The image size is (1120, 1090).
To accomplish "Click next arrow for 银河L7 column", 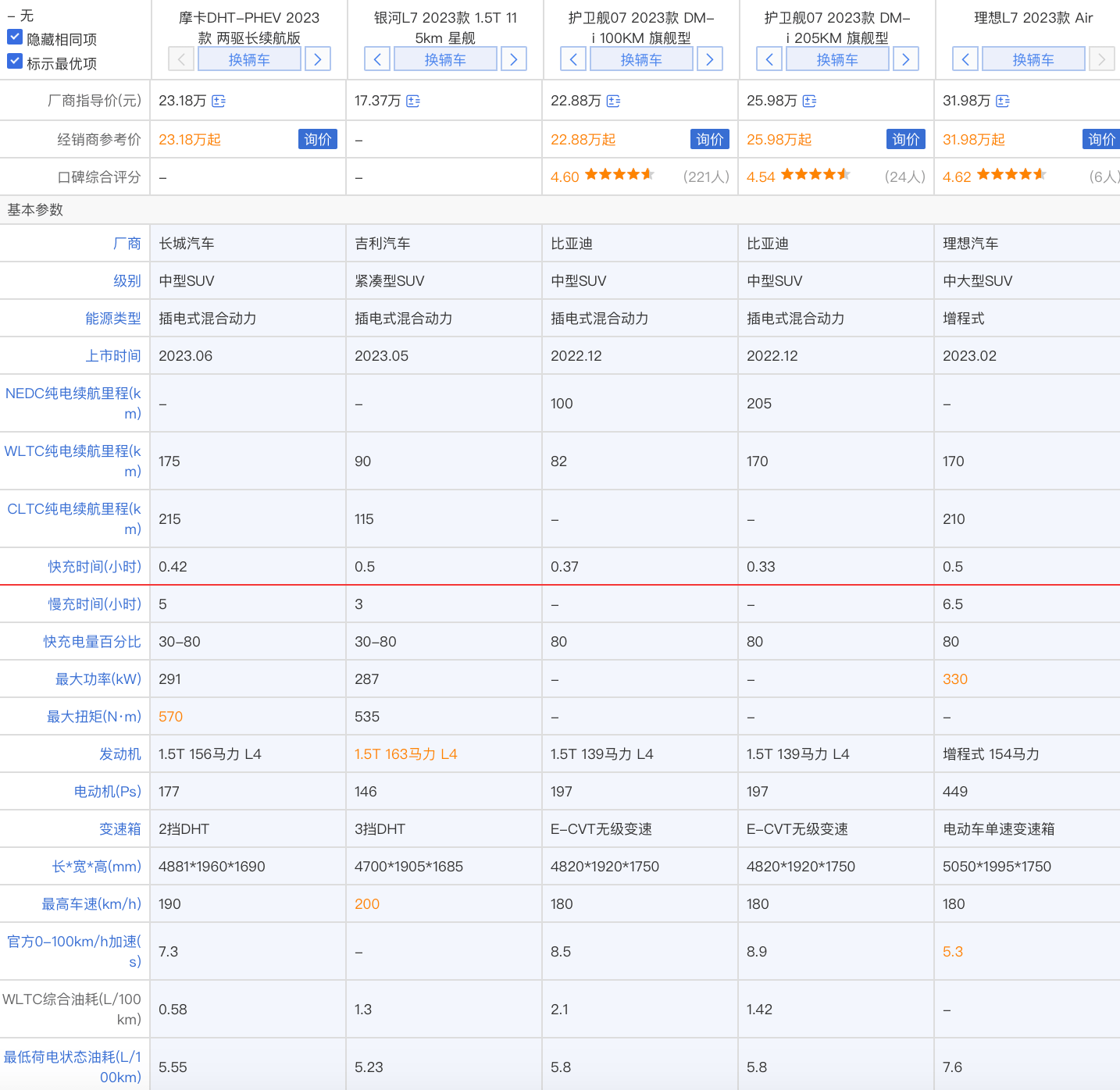I will point(513,59).
